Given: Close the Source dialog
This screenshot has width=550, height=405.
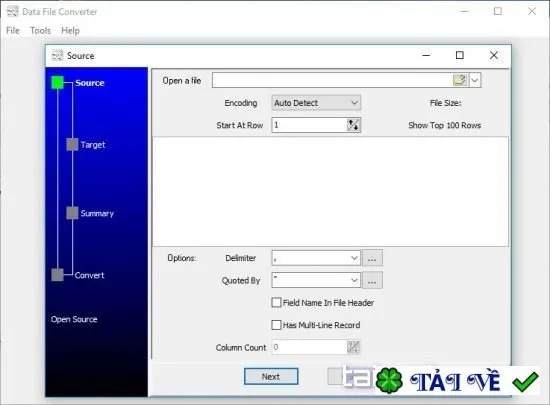Looking at the screenshot, I should point(494,55).
